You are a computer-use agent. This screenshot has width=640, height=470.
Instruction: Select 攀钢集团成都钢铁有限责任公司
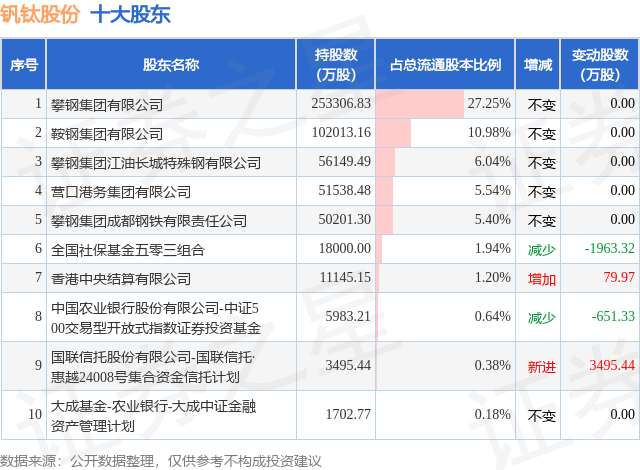point(149,221)
